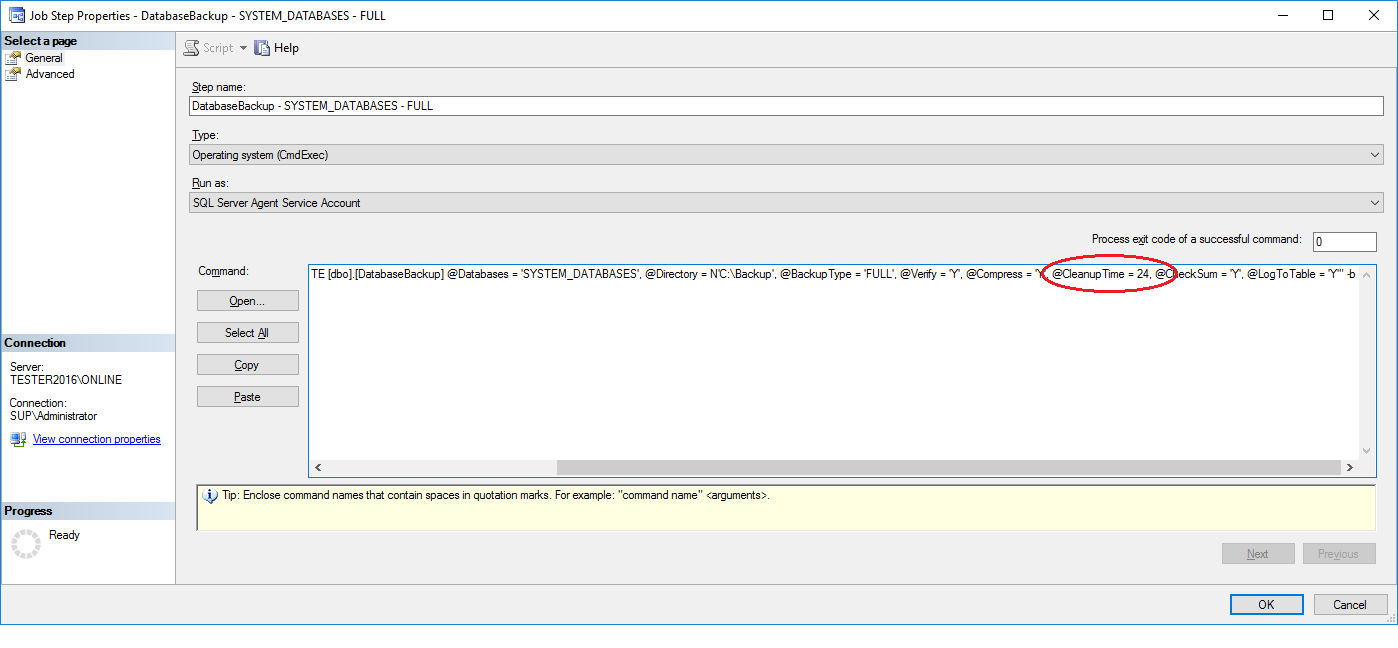Click the OK button

pyautogui.click(x=1266, y=604)
